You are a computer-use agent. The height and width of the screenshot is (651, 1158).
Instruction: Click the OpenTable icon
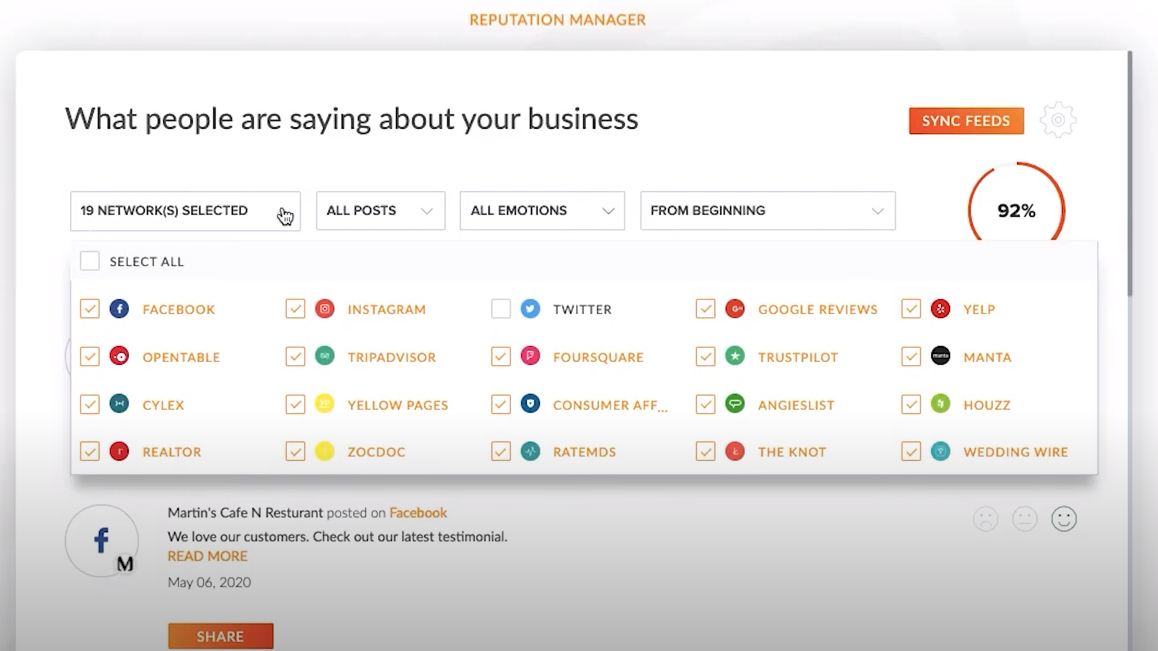[119, 356]
